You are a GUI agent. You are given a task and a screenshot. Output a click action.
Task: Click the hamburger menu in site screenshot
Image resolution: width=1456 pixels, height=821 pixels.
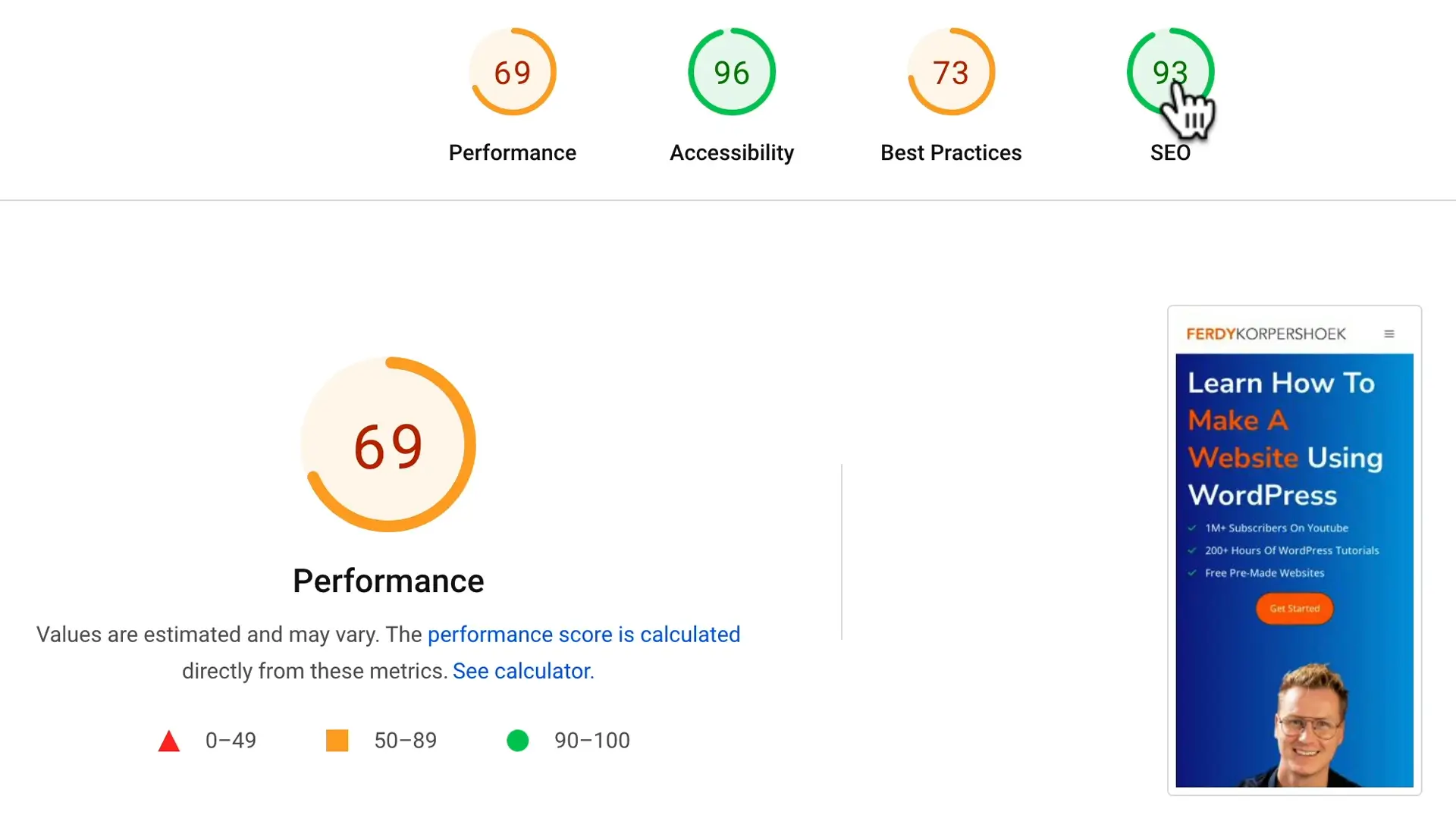click(1389, 334)
